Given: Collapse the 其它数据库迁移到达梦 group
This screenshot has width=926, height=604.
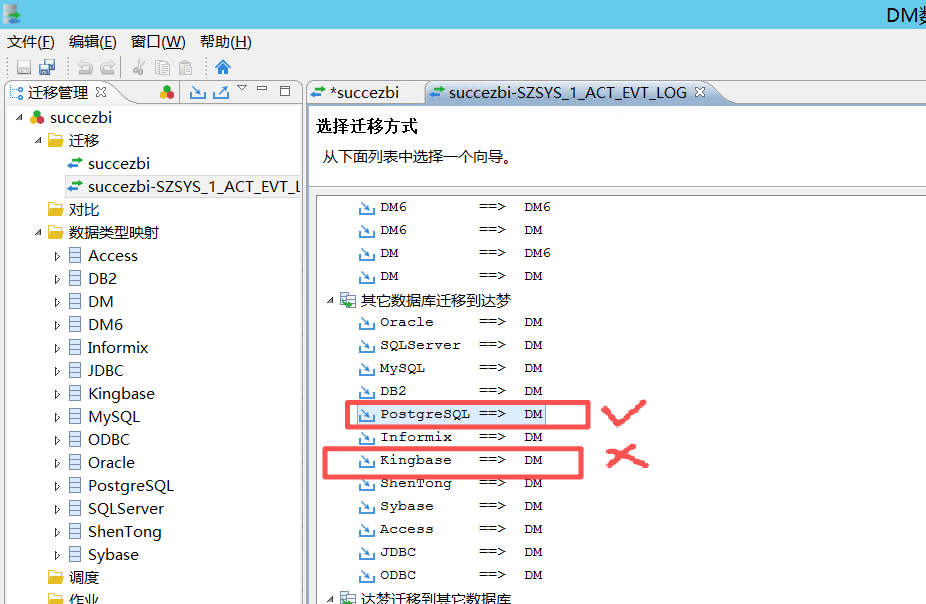Looking at the screenshot, I should (x=330, y=301).
